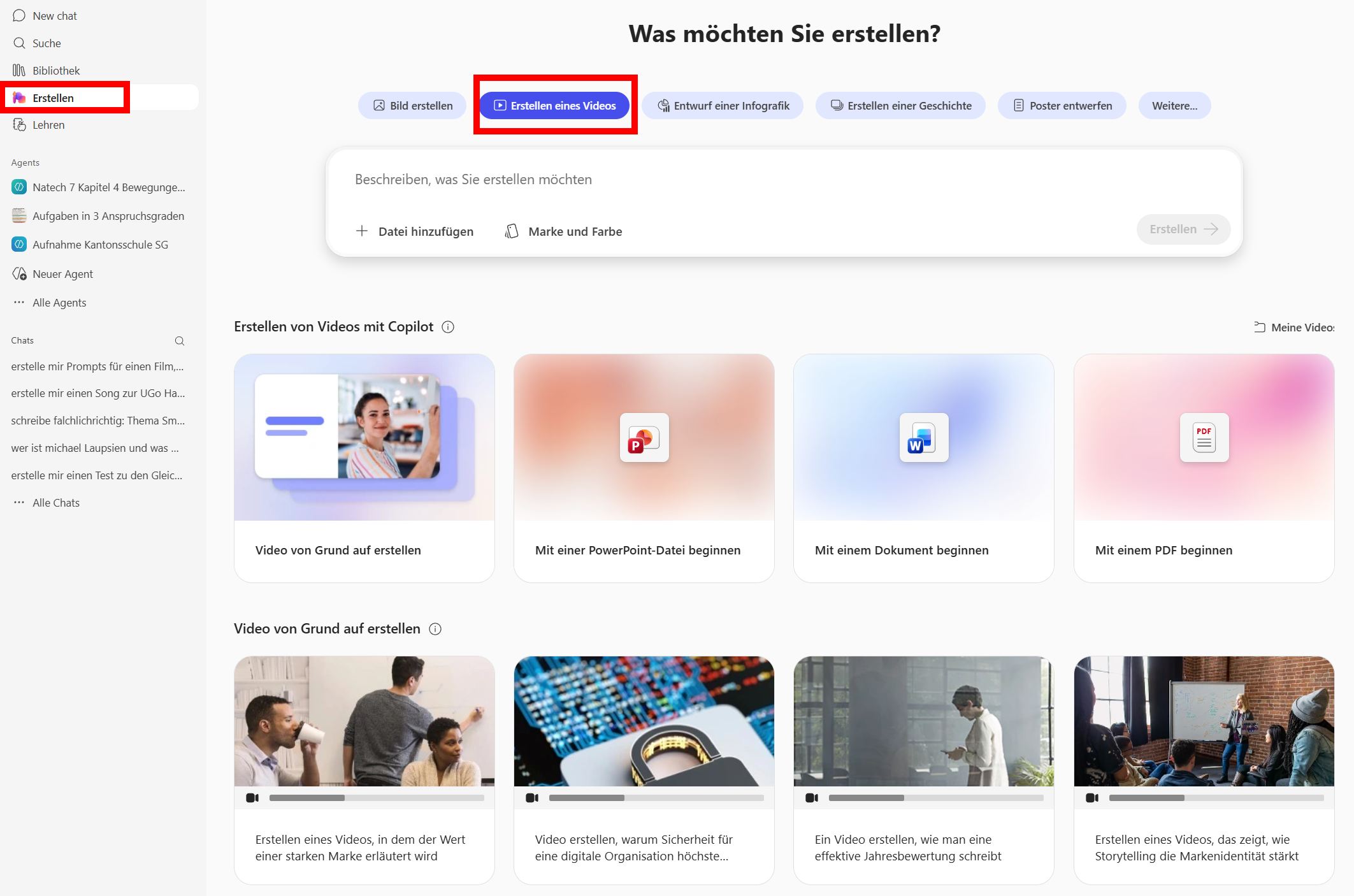Click the search icon beside Chats heading

(x=180, y=341)
